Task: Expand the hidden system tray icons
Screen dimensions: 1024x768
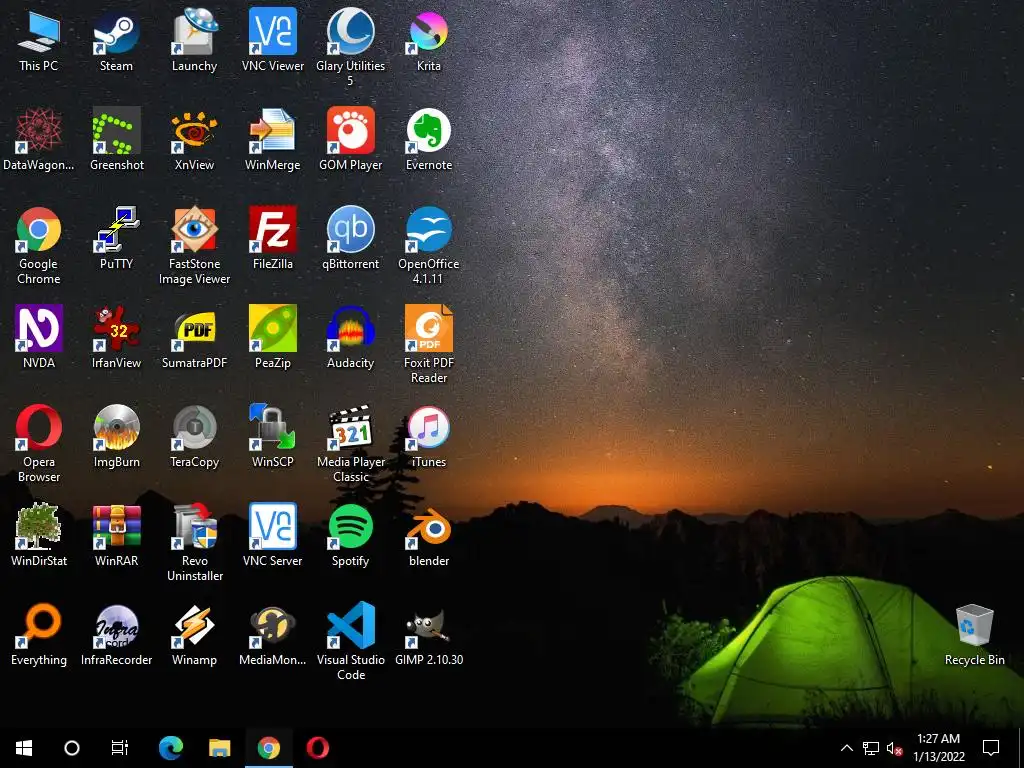Action: pos(846,748)
